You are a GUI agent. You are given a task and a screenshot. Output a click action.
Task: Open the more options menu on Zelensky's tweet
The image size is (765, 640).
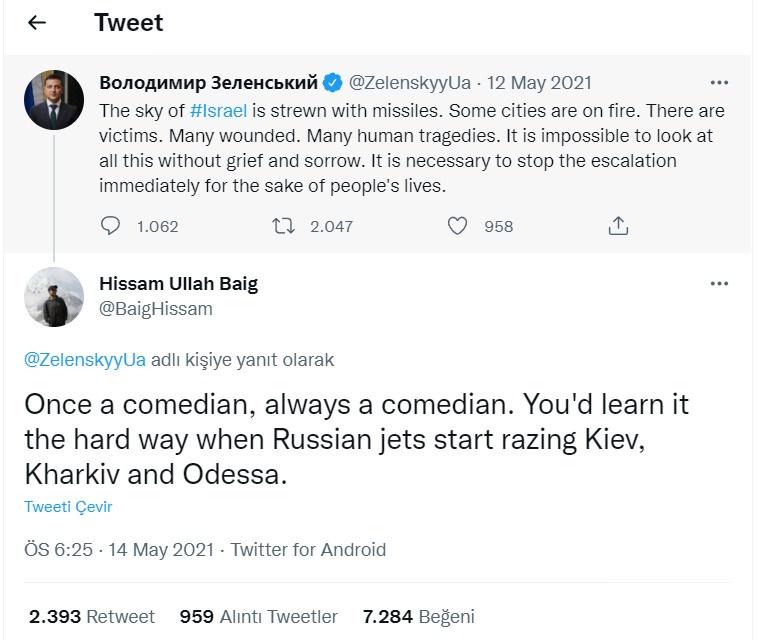click(719, 83)
